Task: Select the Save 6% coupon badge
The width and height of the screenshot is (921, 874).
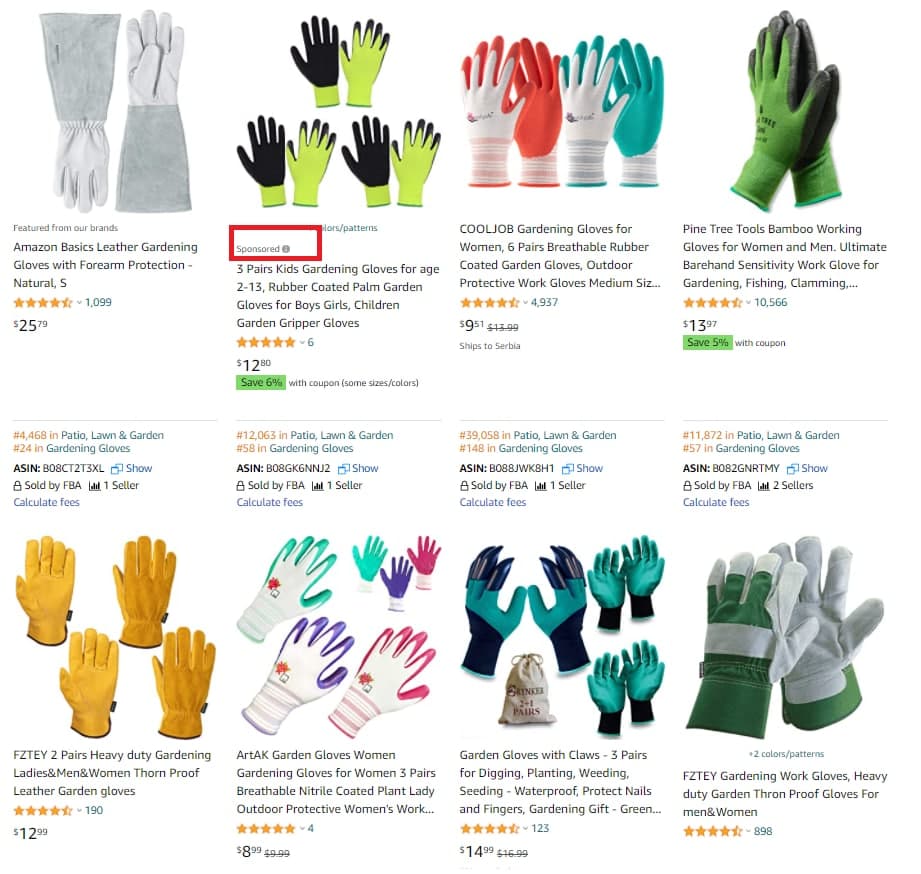Action: pyautogui.click(x=261, y=383)
